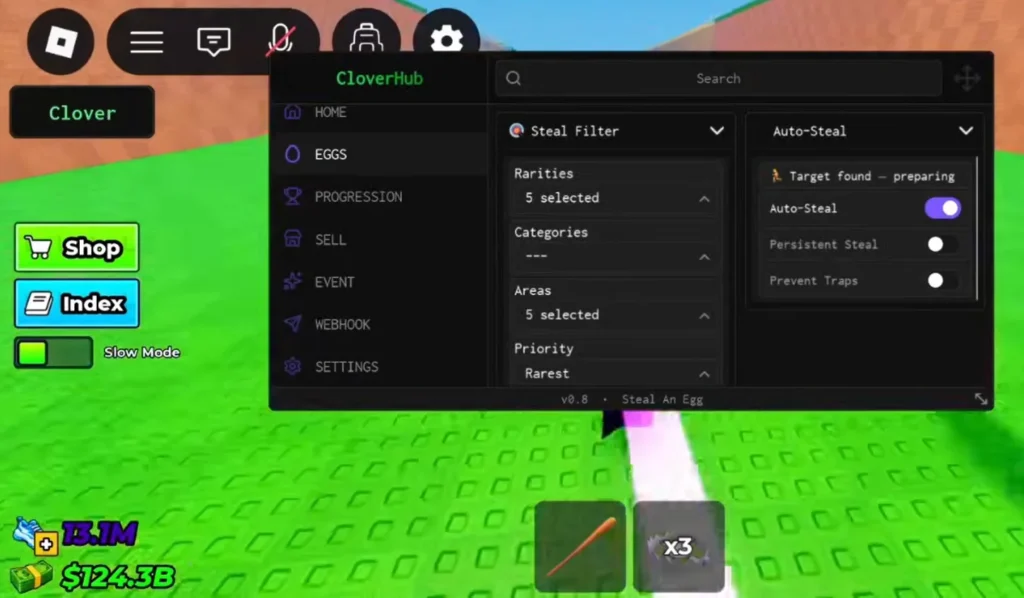The image size is (1024, 598).
Task: Click the trophy icon beside PROGRESSION
Action: 293,196
